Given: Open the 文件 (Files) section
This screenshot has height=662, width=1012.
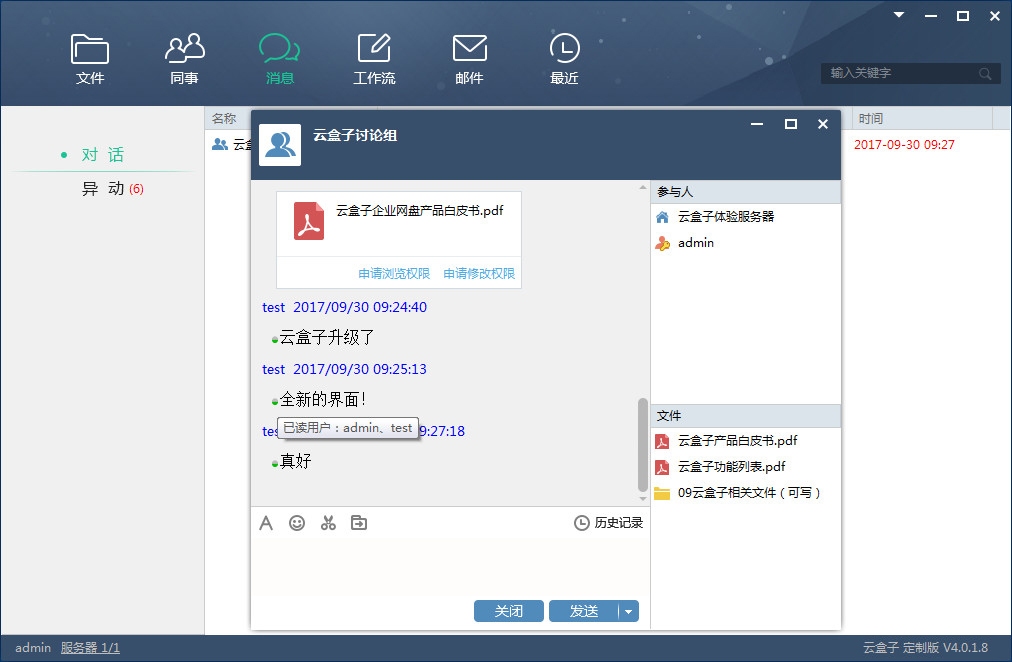Looking at the screenshot, I should pyautogui.click(x=90, y=59).
